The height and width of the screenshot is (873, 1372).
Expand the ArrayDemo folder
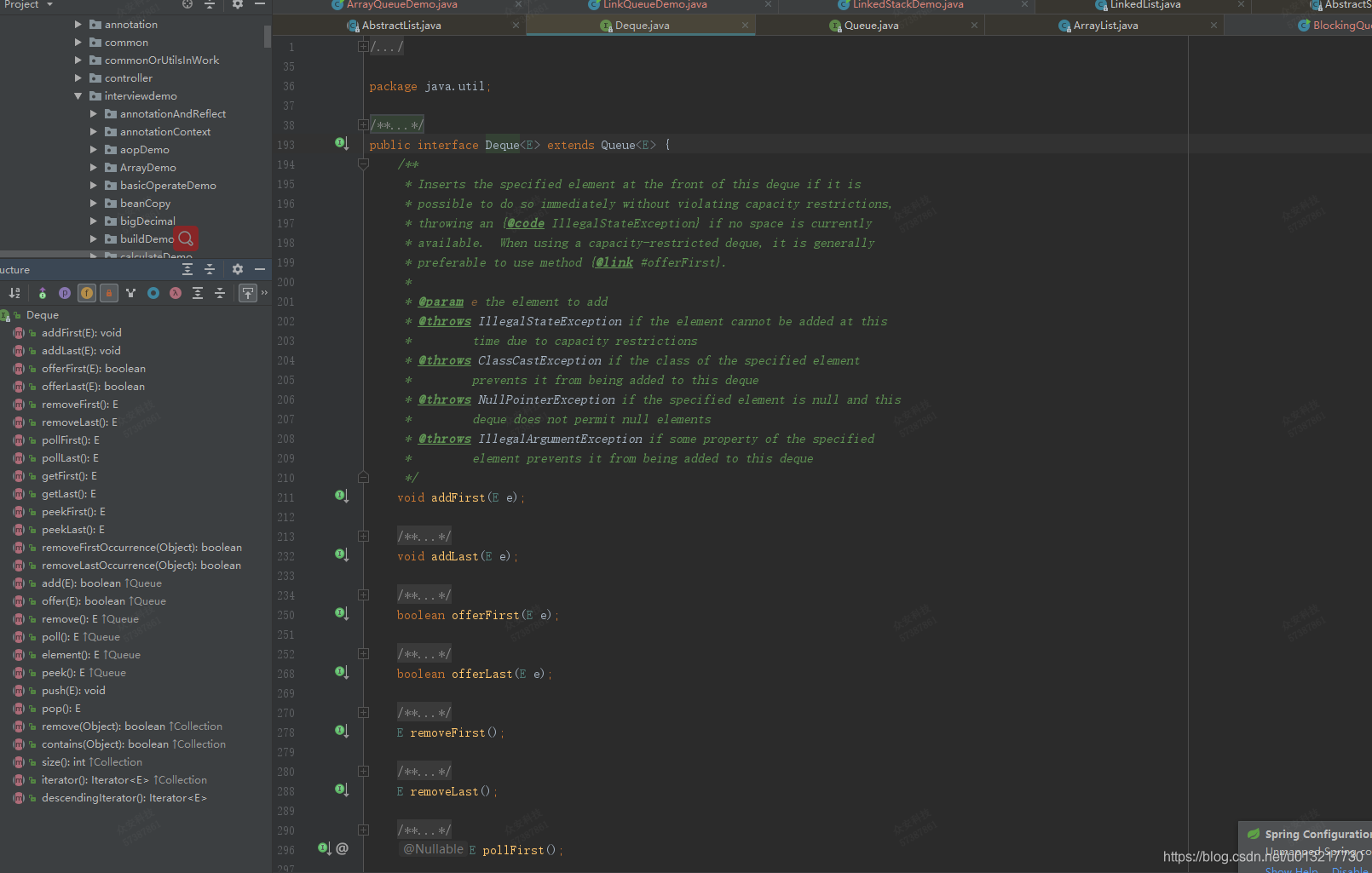coord(94,168)
